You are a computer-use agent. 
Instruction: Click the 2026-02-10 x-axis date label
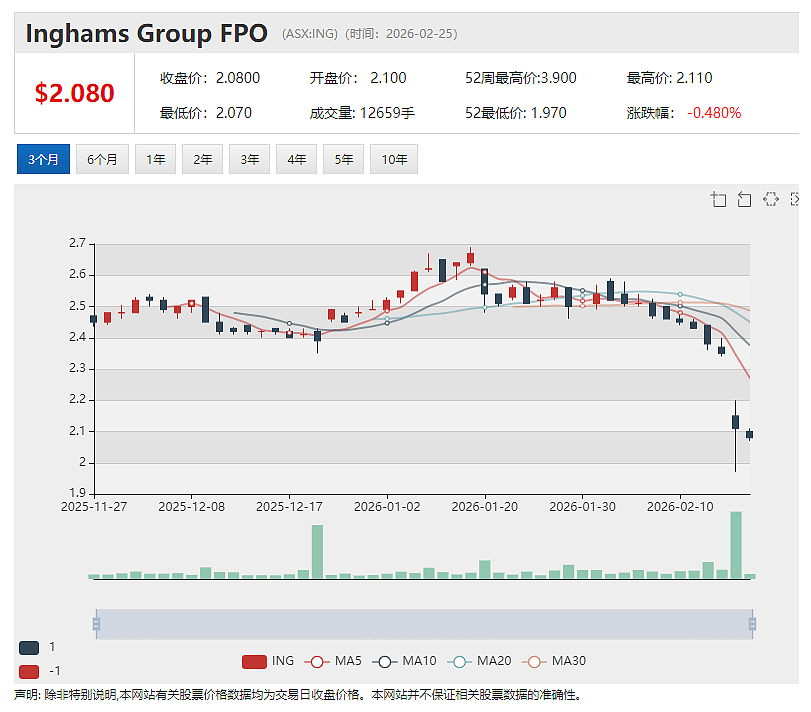680,507
